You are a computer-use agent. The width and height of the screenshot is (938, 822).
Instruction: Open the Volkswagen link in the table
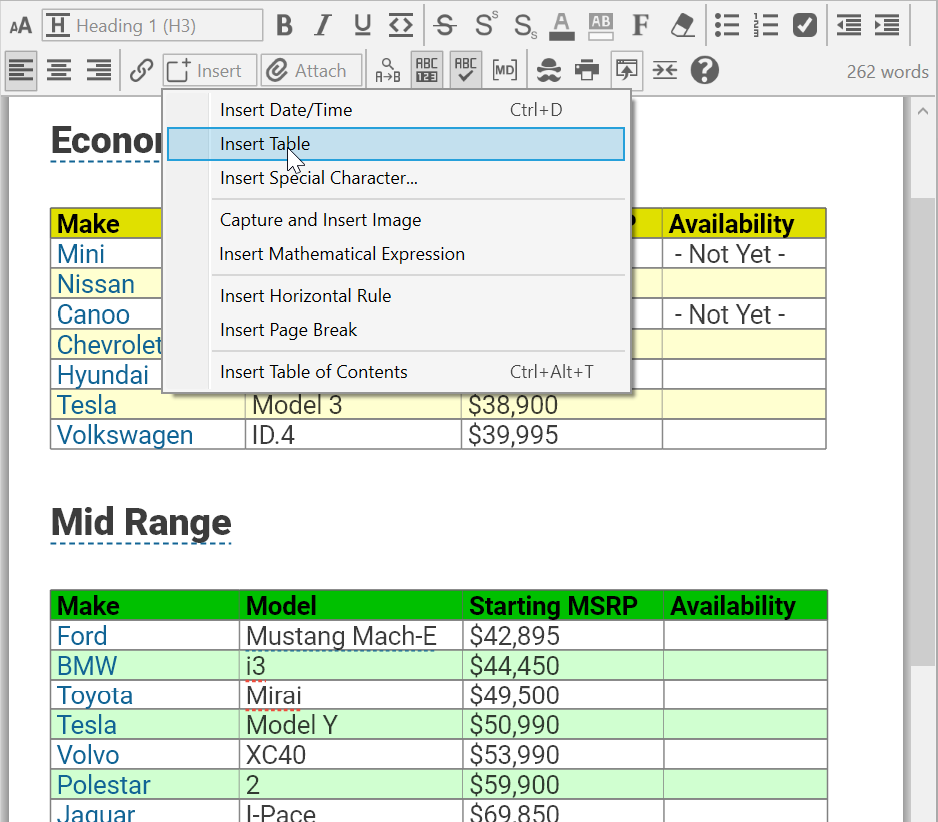(x=125, y=435)
